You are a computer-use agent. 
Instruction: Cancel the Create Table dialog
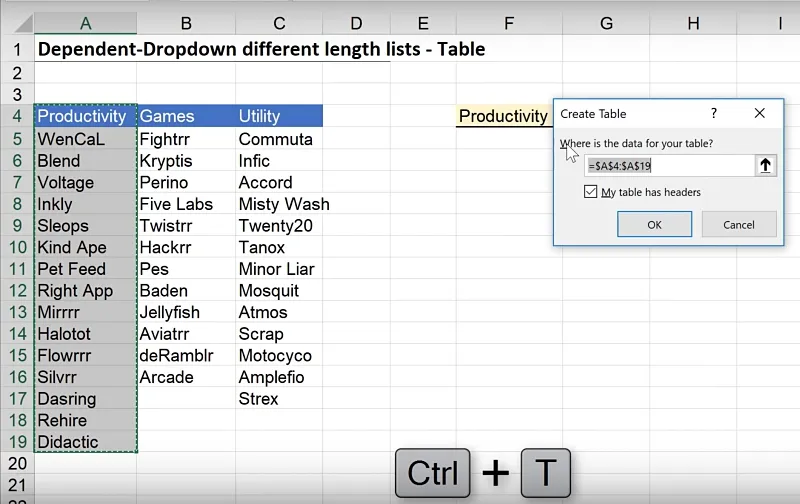coord(739,225)
